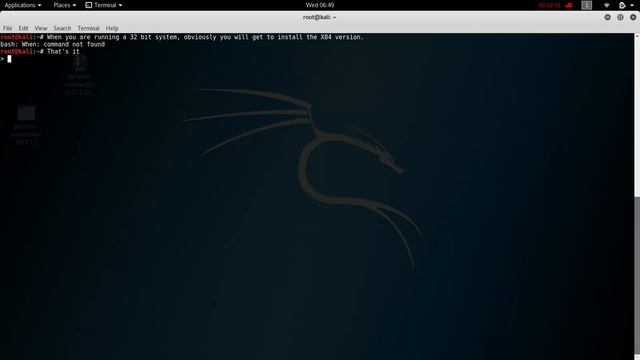Open the View menu
Screen dimensions: 640x360
coord(41,28)
